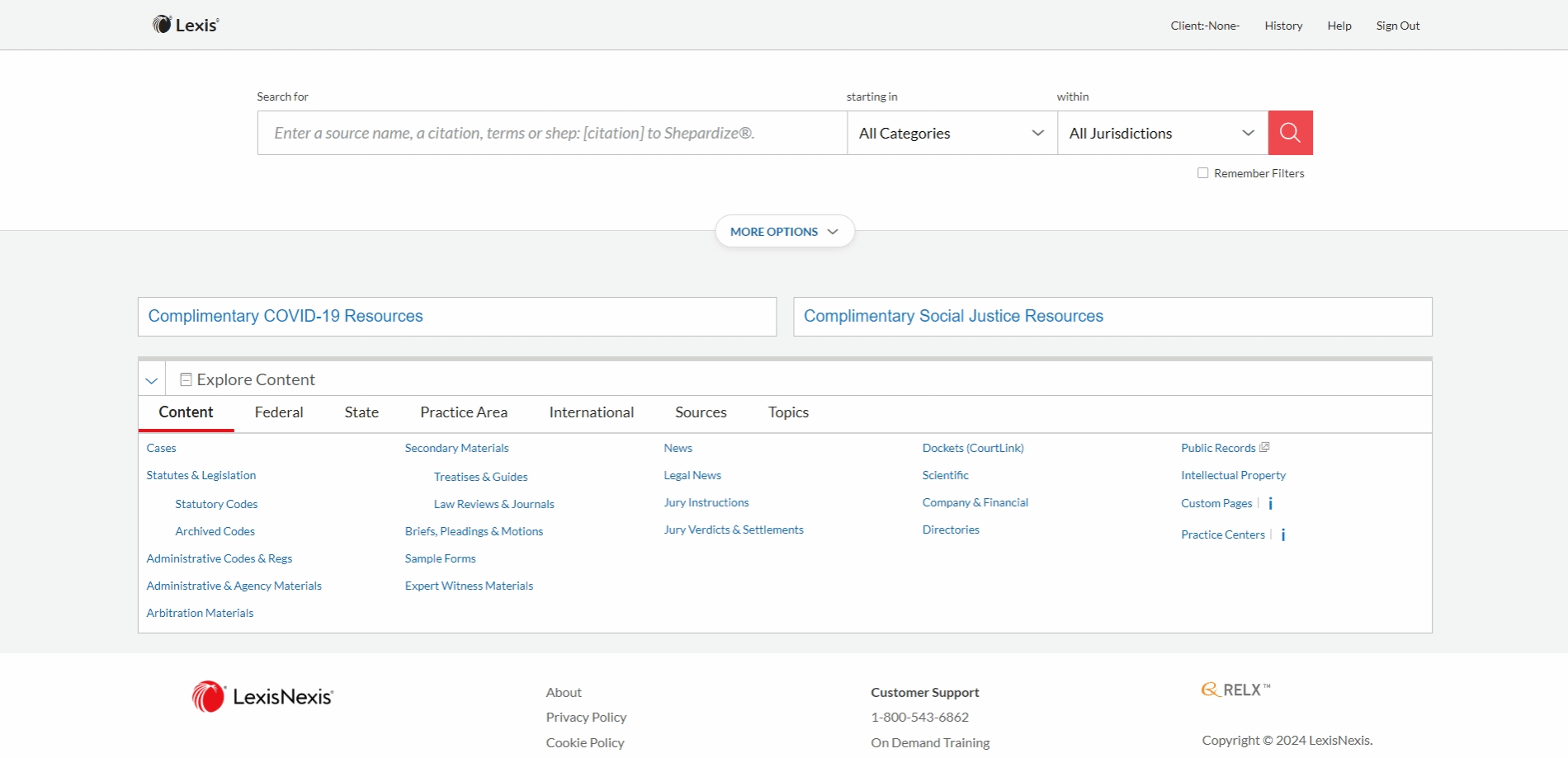Open Statutes & Legislation
Screen dimensions: 1568x758
(x=201, y=475)
